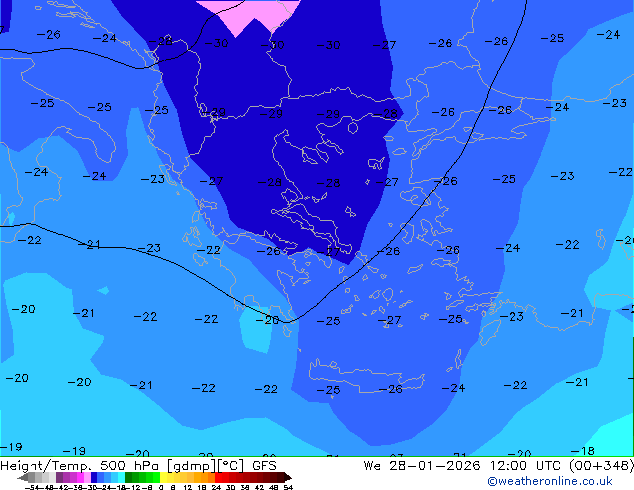
Task: Click the "[gdmp]" unit label
Action: point(192,466)
